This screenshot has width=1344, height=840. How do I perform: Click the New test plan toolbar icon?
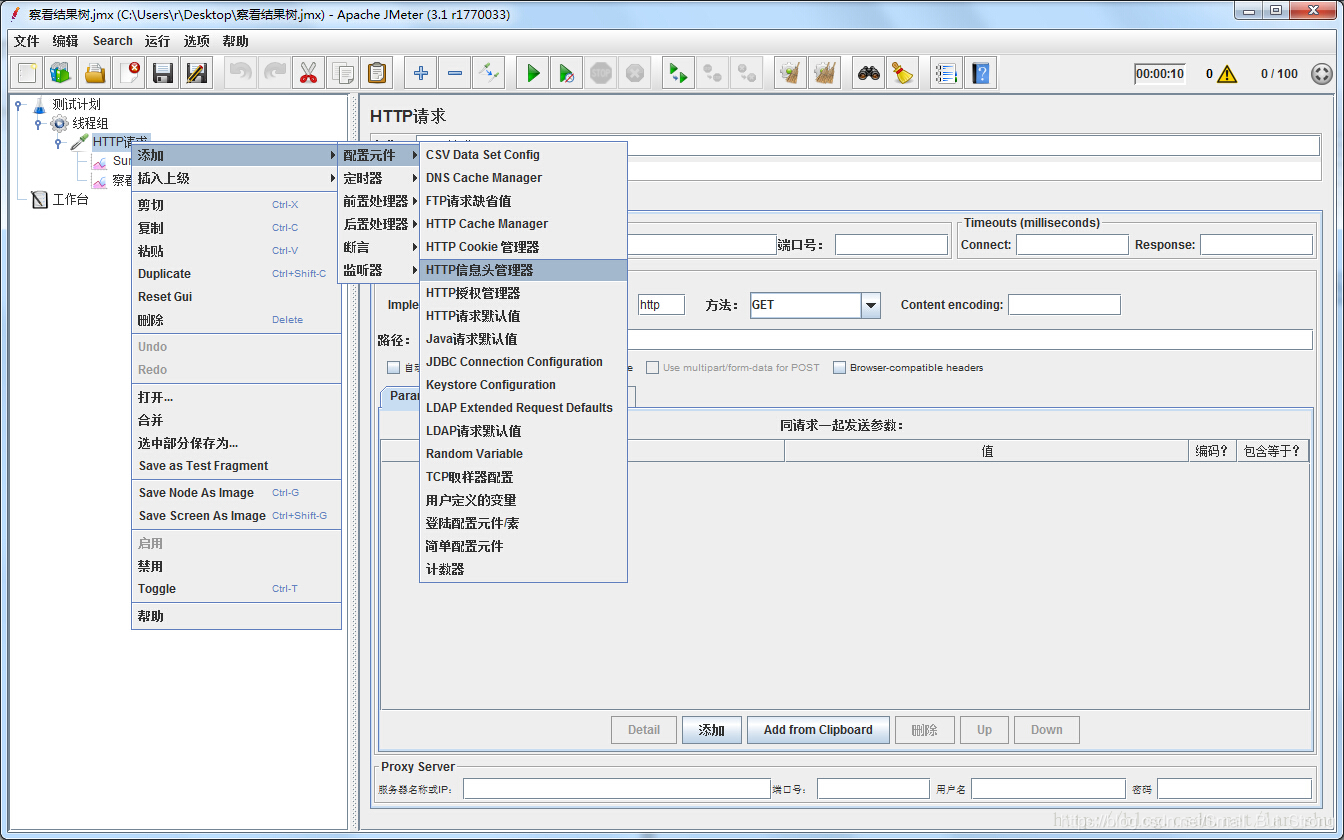[x=27, y=73]
